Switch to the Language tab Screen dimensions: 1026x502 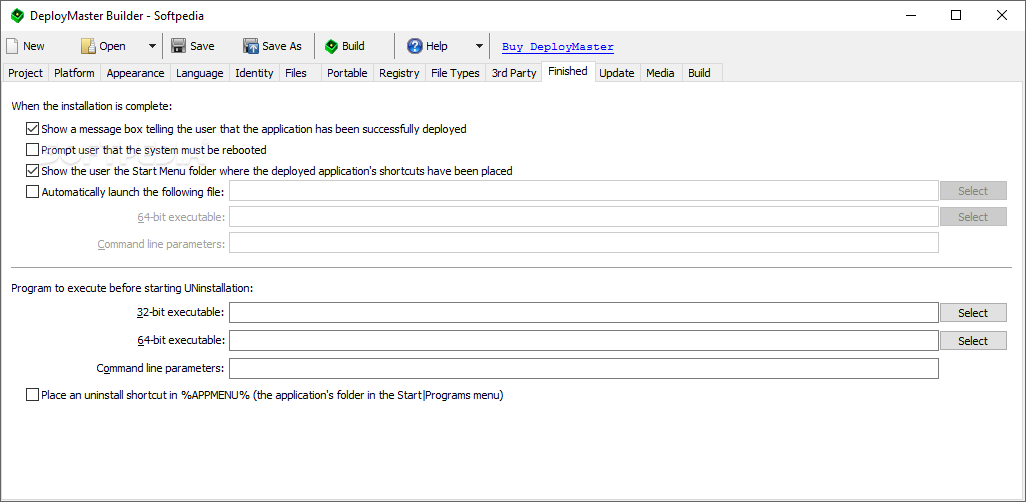coord(200,73)
